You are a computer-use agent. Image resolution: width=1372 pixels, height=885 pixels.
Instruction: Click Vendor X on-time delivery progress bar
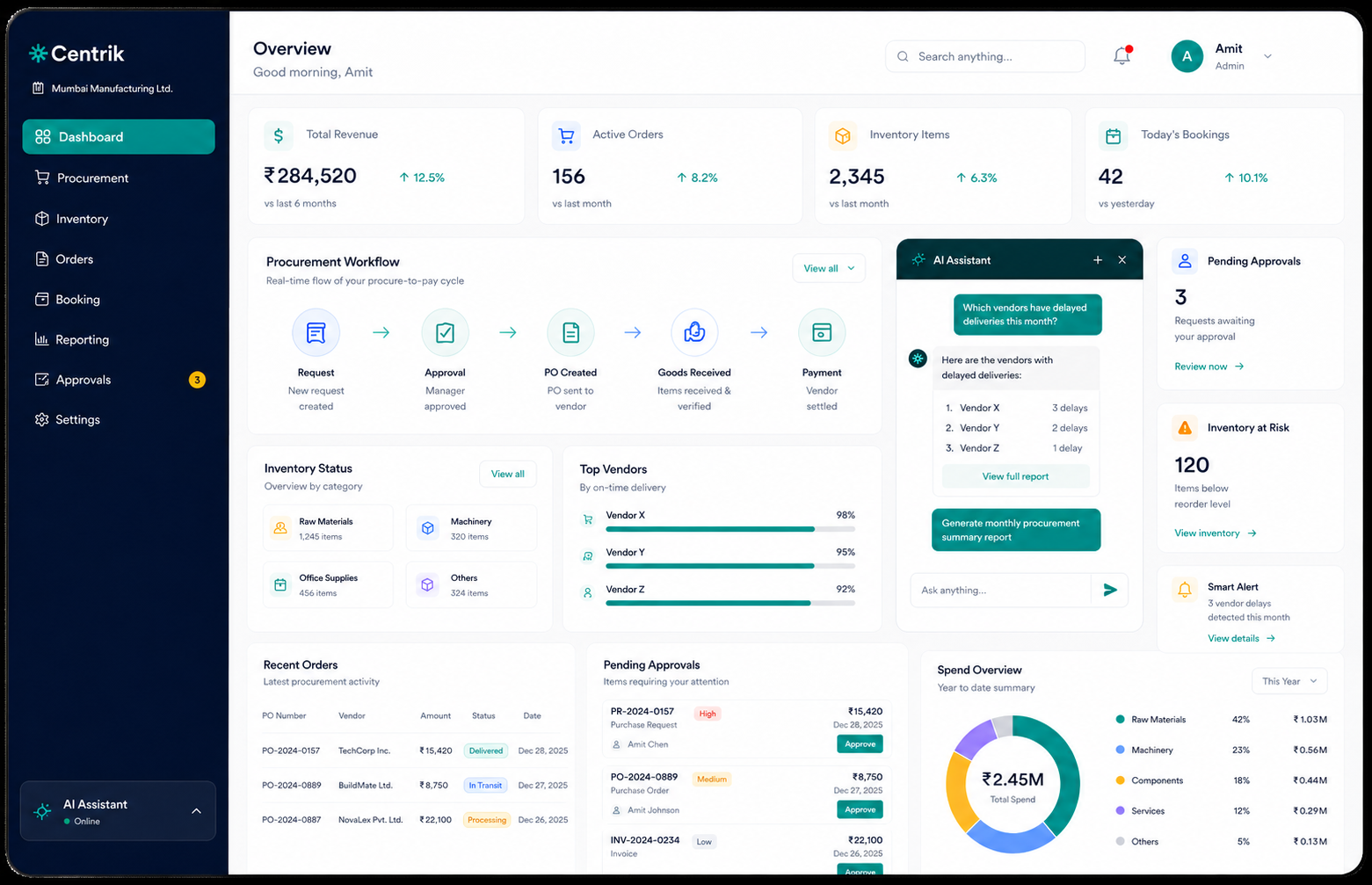[x=730, y=529]
